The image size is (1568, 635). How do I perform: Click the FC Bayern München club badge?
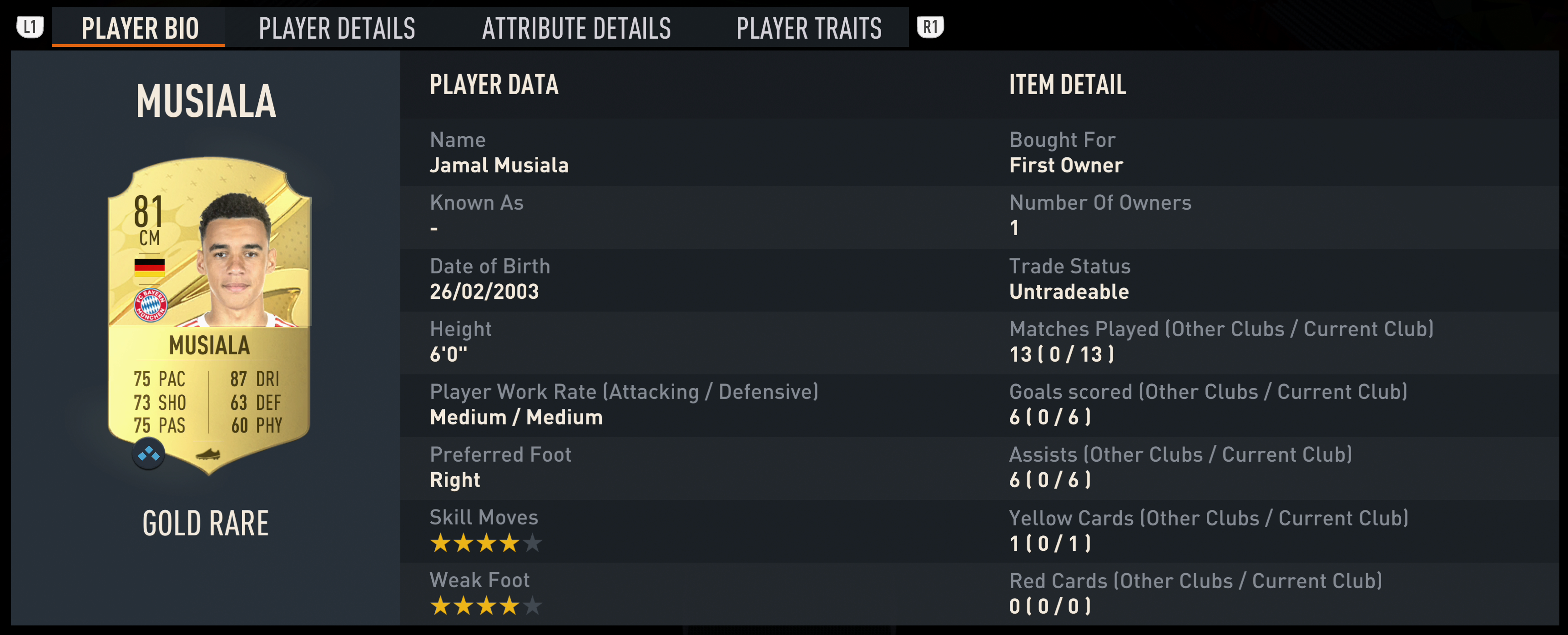tap(151, 304)
